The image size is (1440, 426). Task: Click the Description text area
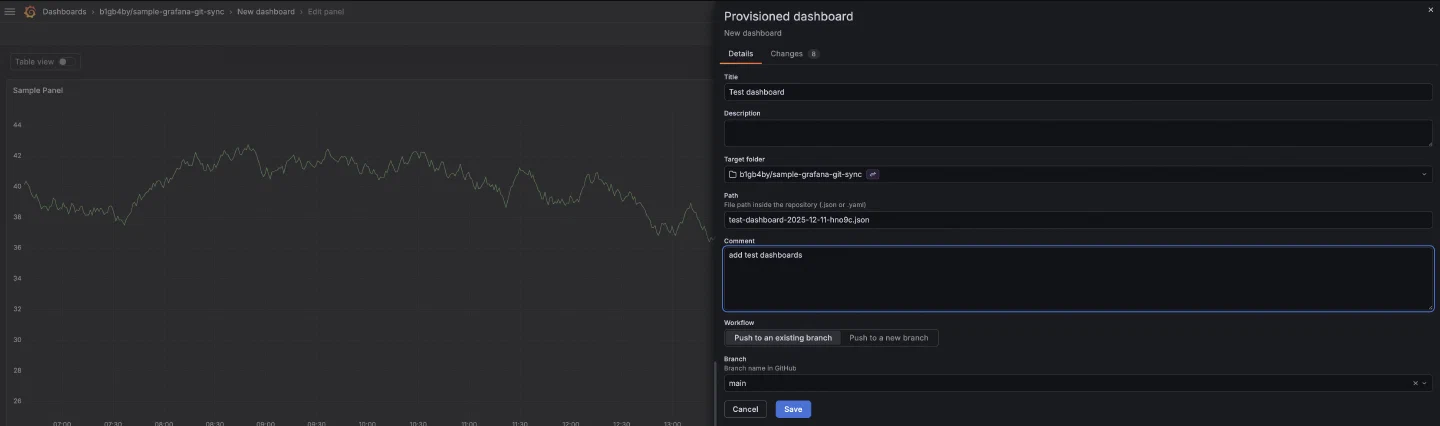[x=1078, y=133]
